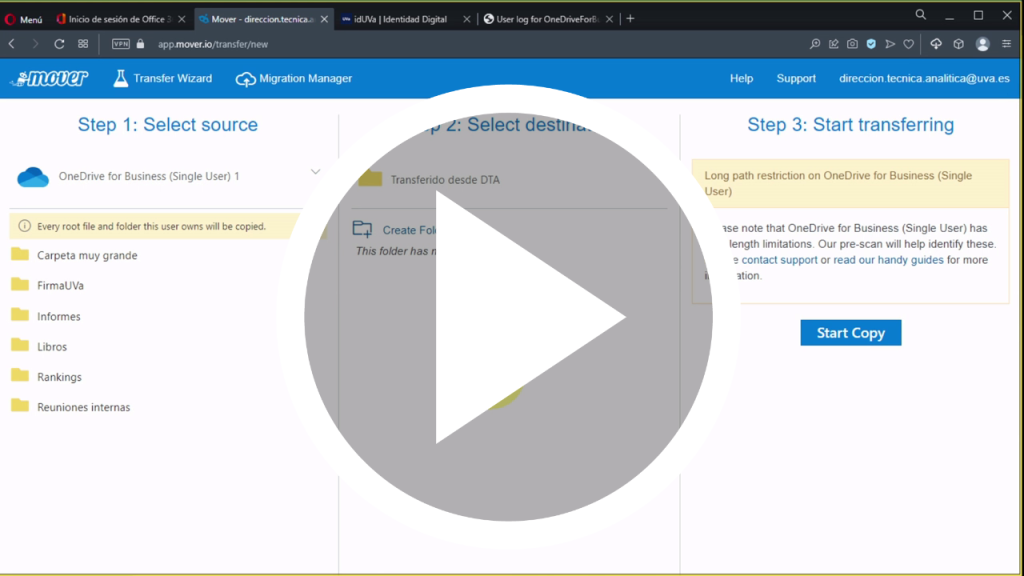Open the tracking protection shield
This screenshot has width=1024, height=576.
tap(871, 44)
